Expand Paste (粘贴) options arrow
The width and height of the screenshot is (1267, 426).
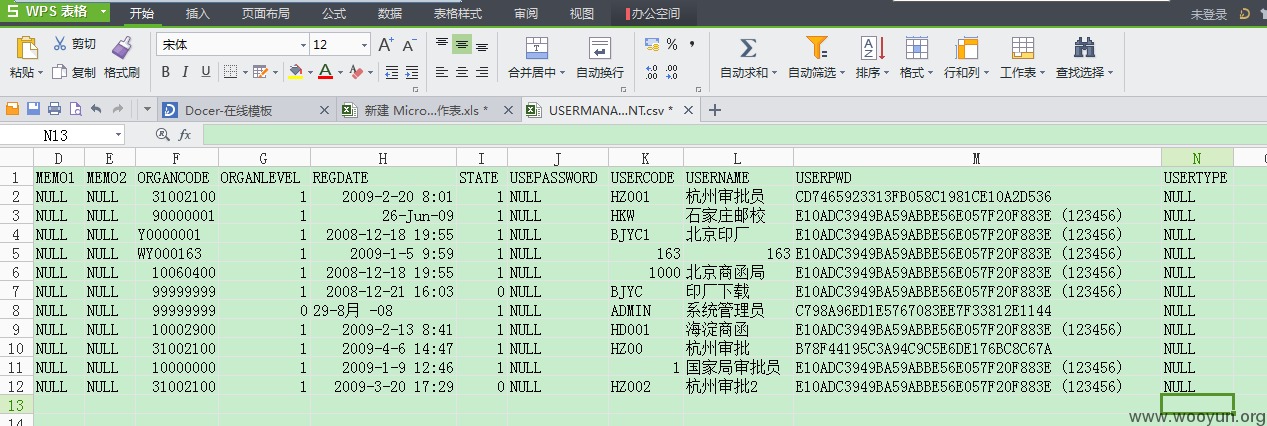click(41, 73)
